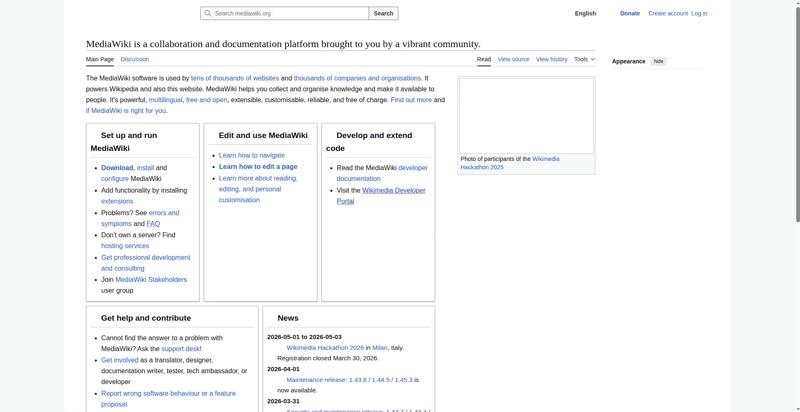
Task: Open the Download MediaWiki link
Action: 117,168
